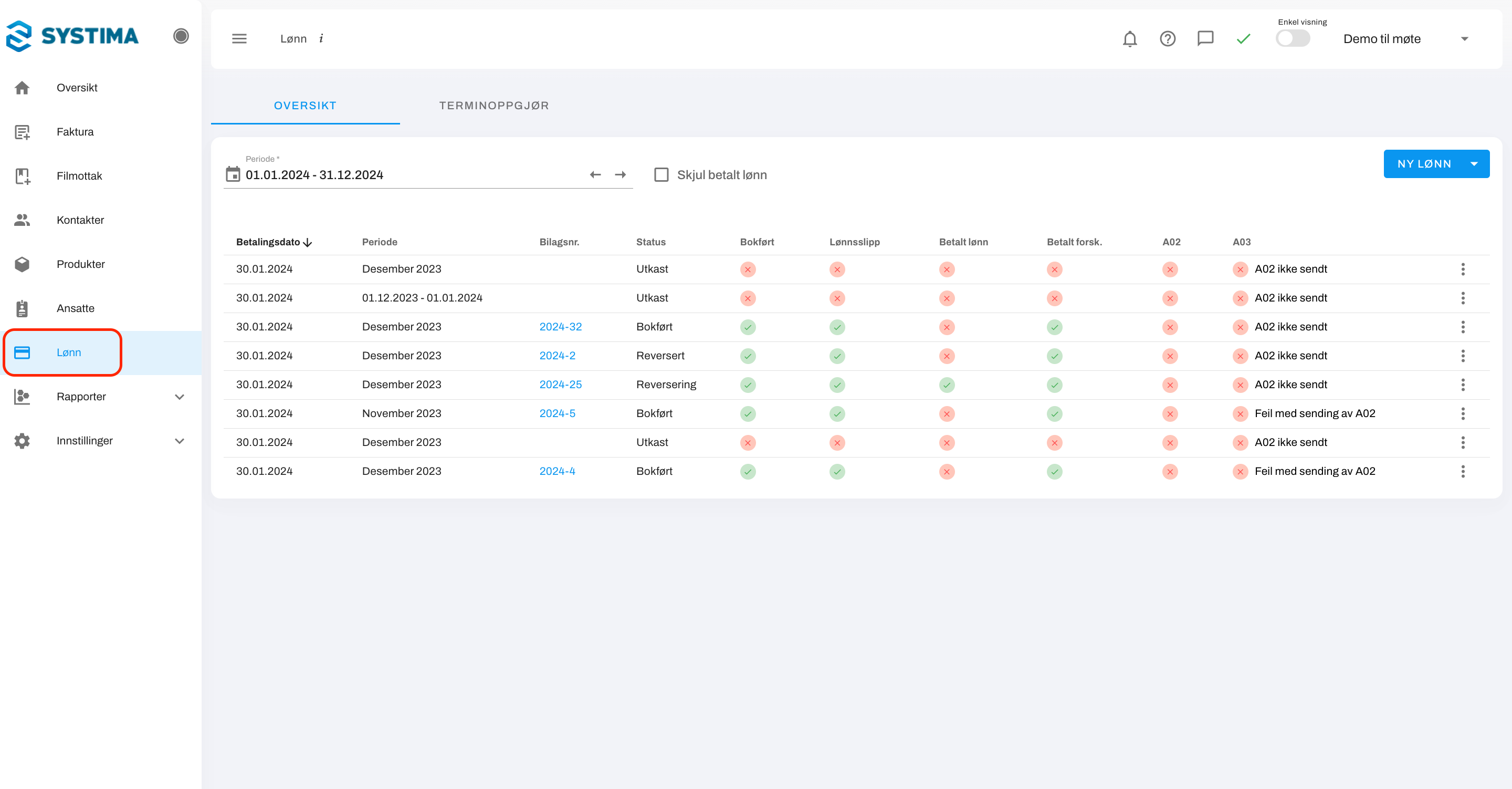
Task: Open the NY LØNN dropdown arrow
Action: (x=1474, y=164)
